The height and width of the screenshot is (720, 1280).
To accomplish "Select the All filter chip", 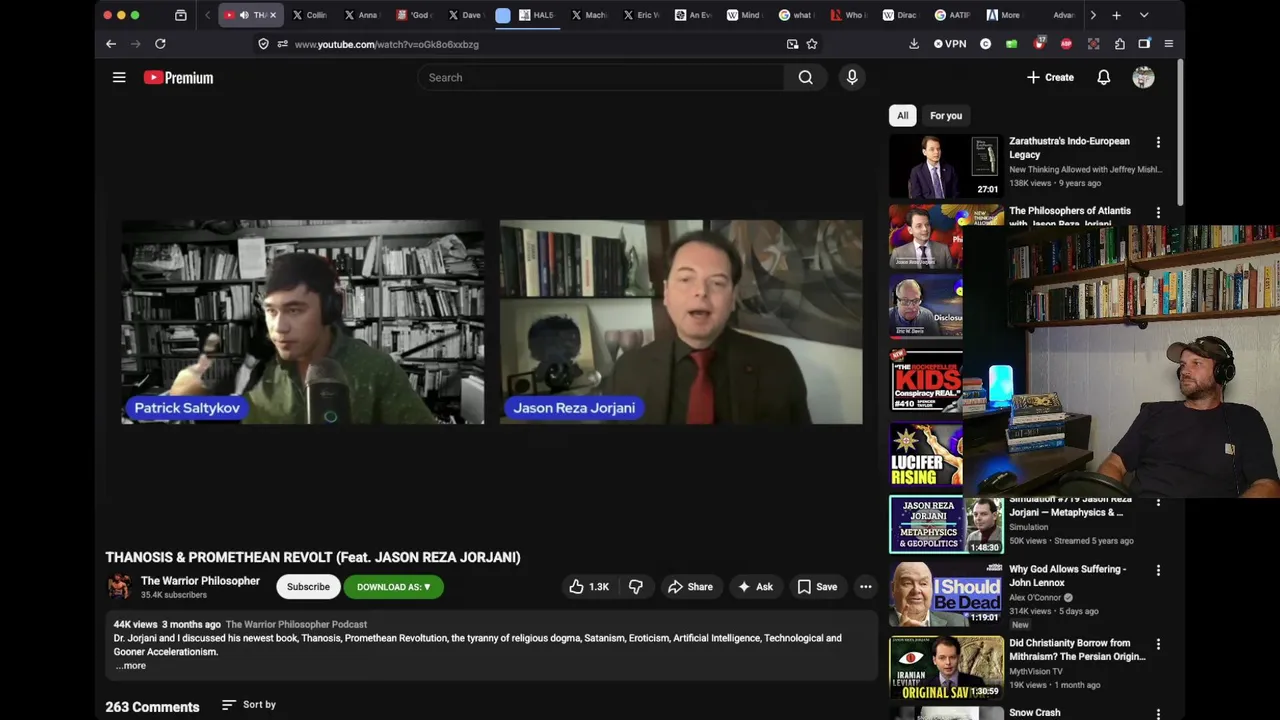I will pyautogui.click(x=902, y=115).
